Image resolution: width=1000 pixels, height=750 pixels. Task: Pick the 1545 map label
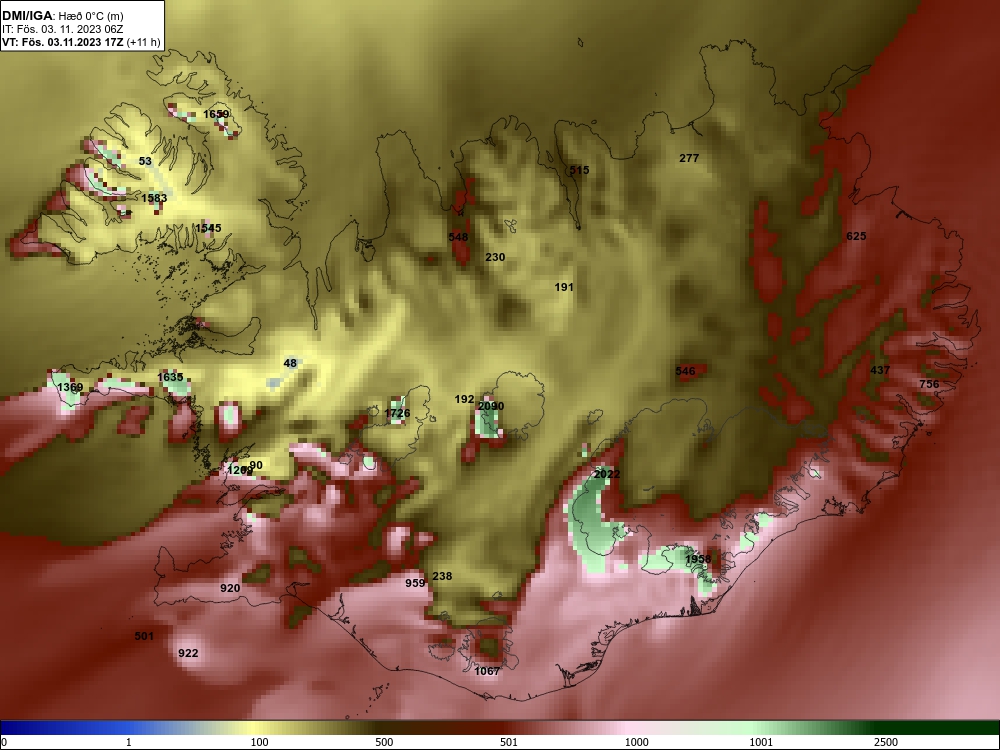click(209, 228)
